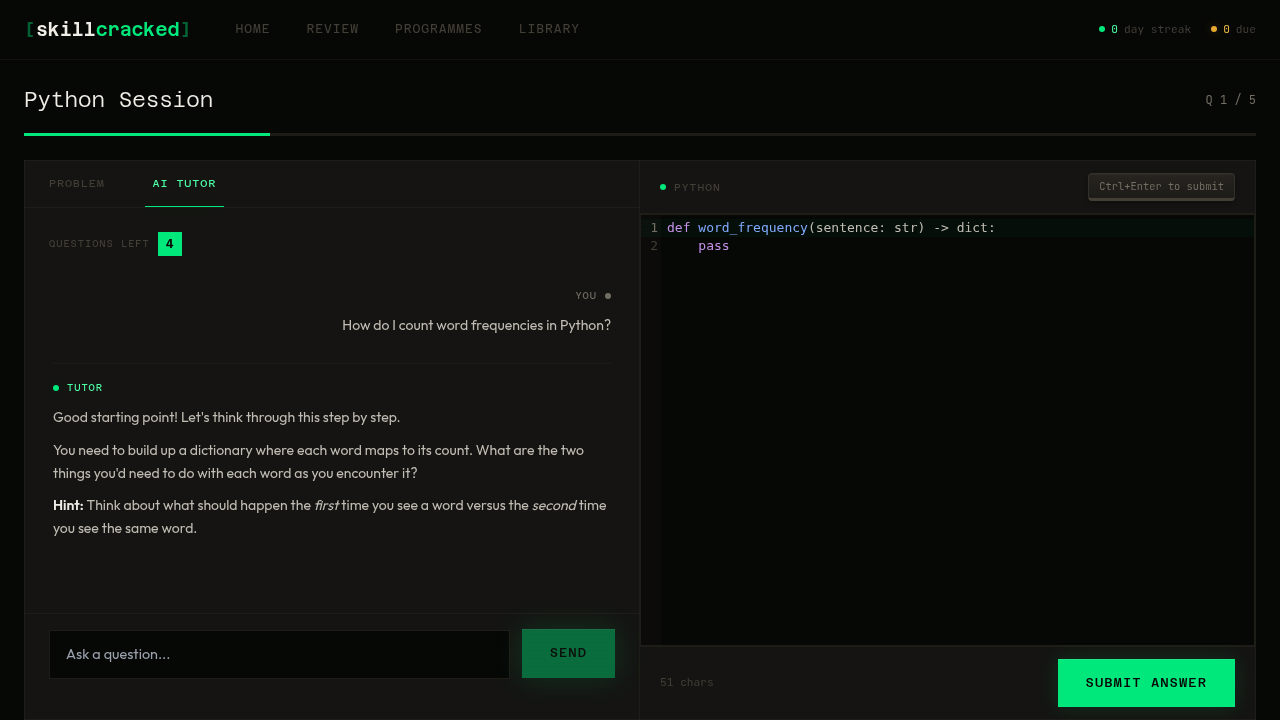Viewport: 1280px width, 720px height.
Task: Click the due count indicator
Action: pyautogui.click(x=1233, y=29)
